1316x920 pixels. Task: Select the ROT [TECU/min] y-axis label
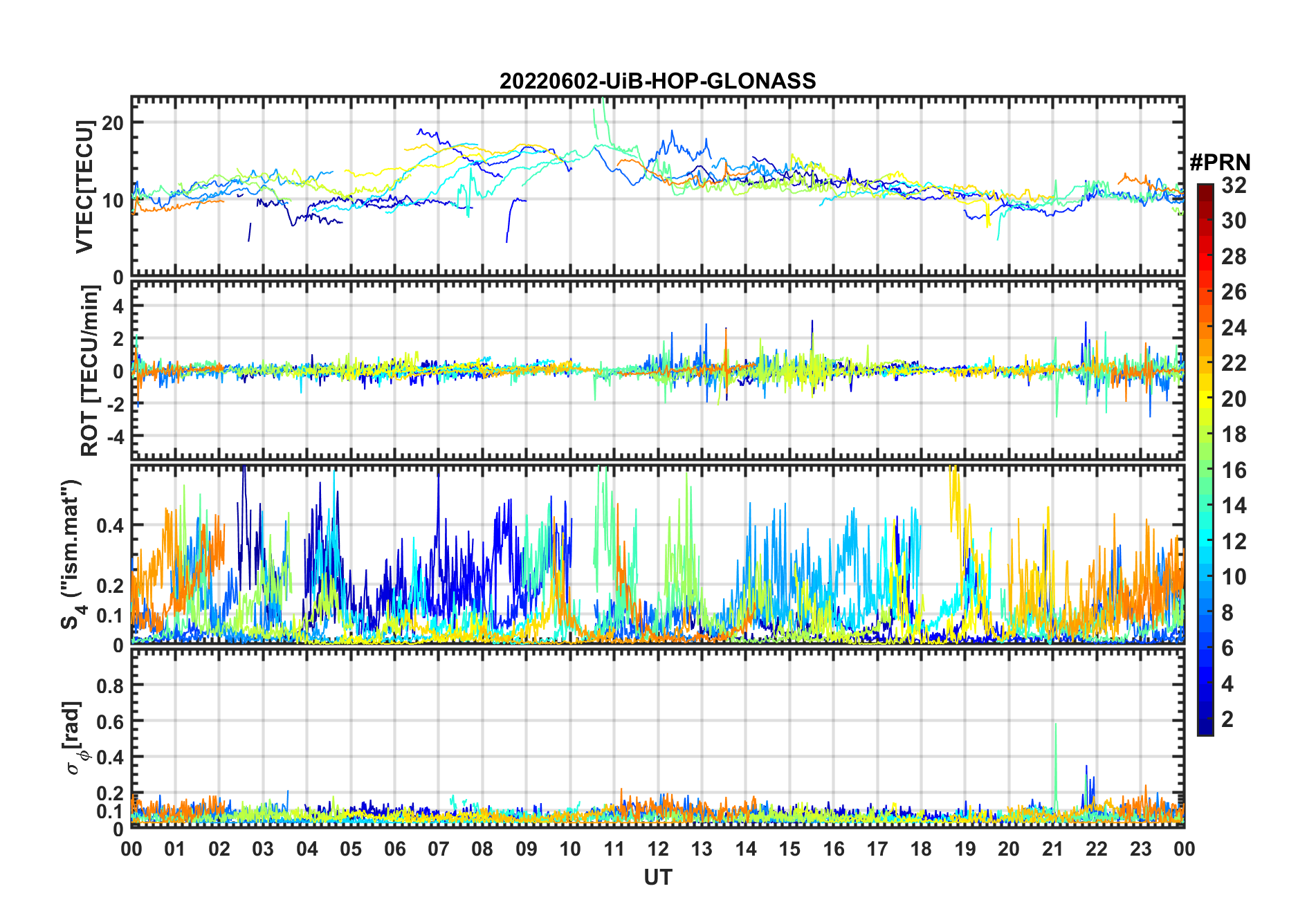(x=89, y=371)
